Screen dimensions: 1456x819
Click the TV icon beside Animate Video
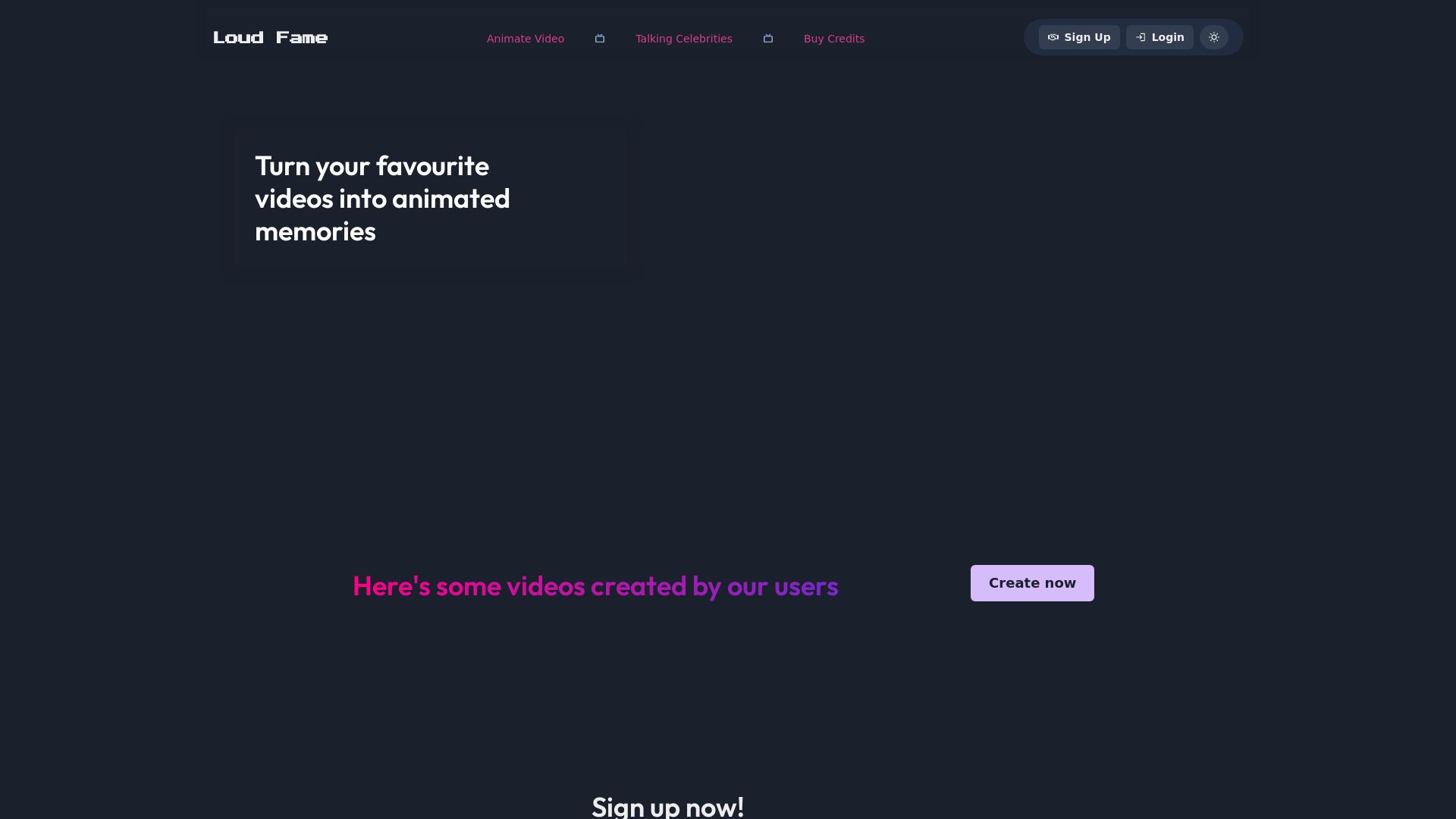600,39
